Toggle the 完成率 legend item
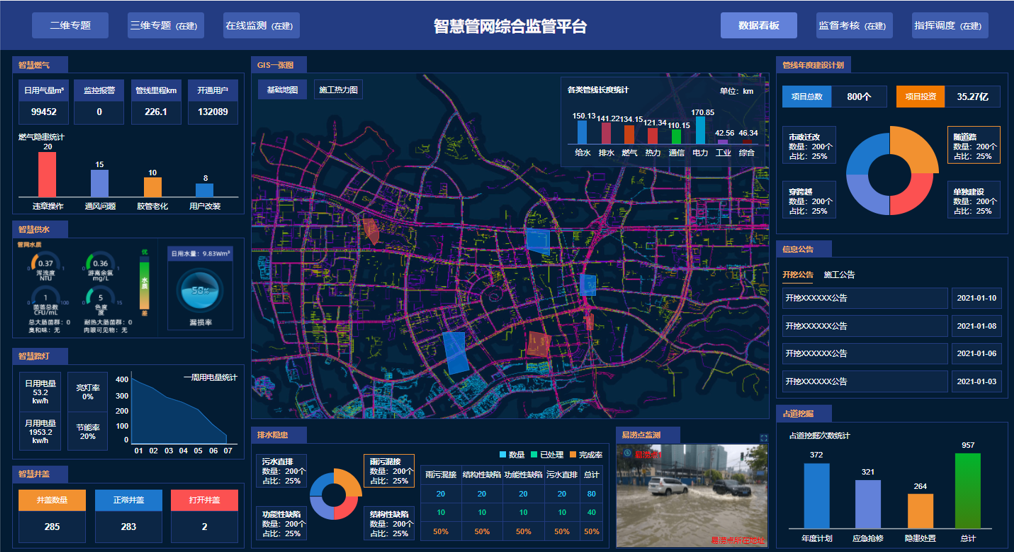The width and height of the screenshot is (1014, 552). click(x=585, y=455)
